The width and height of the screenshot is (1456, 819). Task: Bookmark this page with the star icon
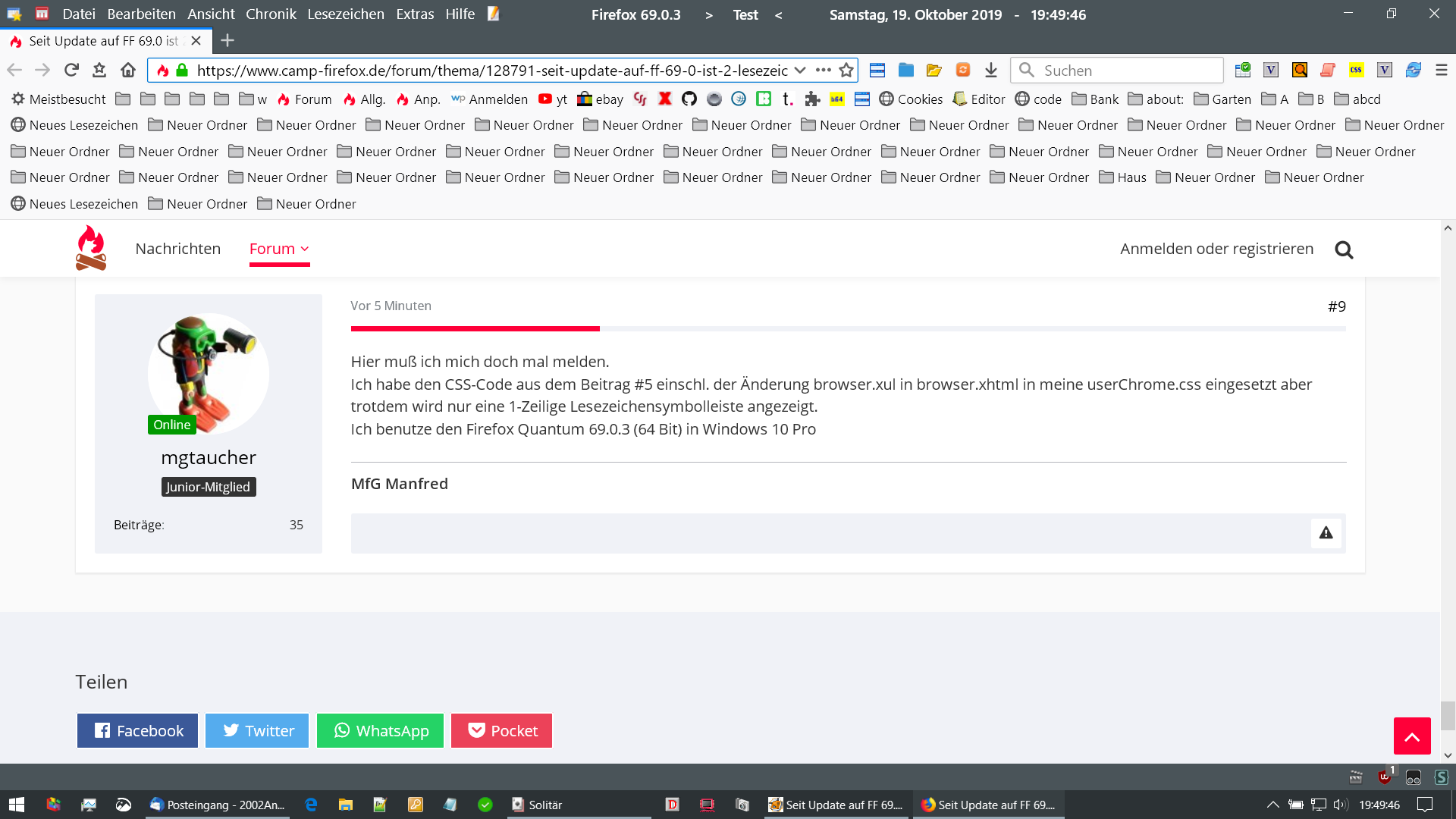(846, 71)
